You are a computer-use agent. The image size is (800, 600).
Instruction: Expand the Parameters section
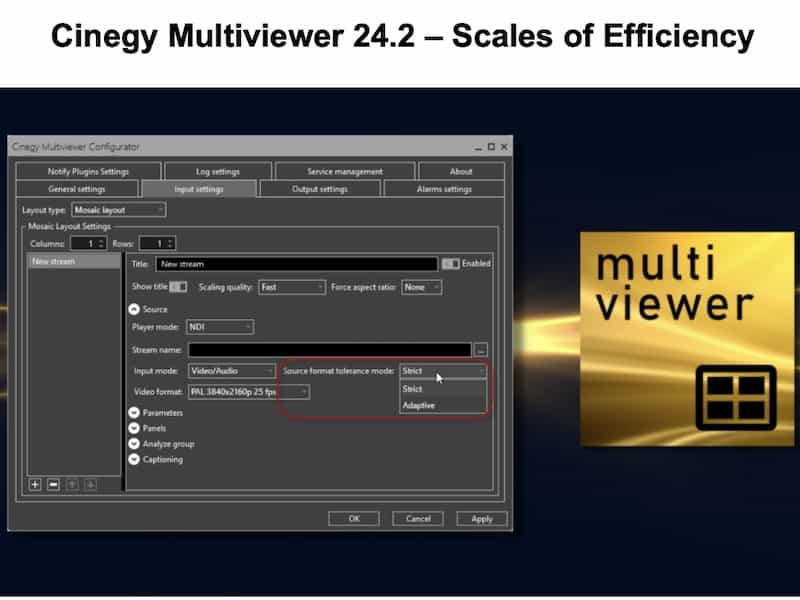[135, 412]
